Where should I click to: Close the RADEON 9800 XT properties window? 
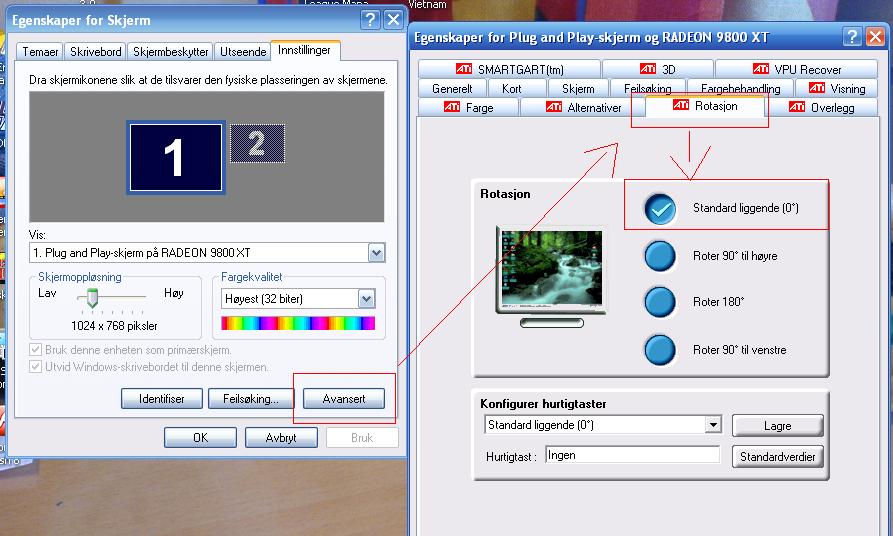point(875,37)
